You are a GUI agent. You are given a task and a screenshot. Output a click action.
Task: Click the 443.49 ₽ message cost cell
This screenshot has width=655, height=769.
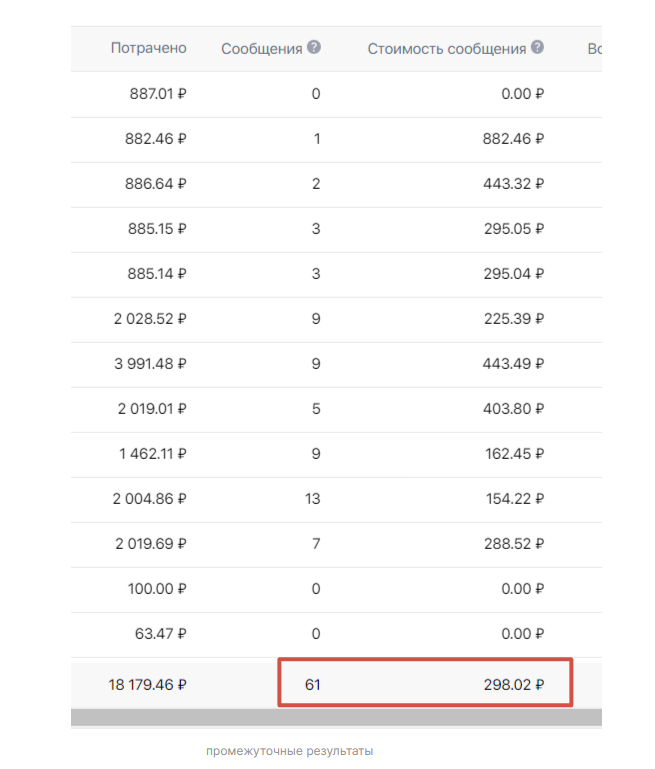(511, 364)
